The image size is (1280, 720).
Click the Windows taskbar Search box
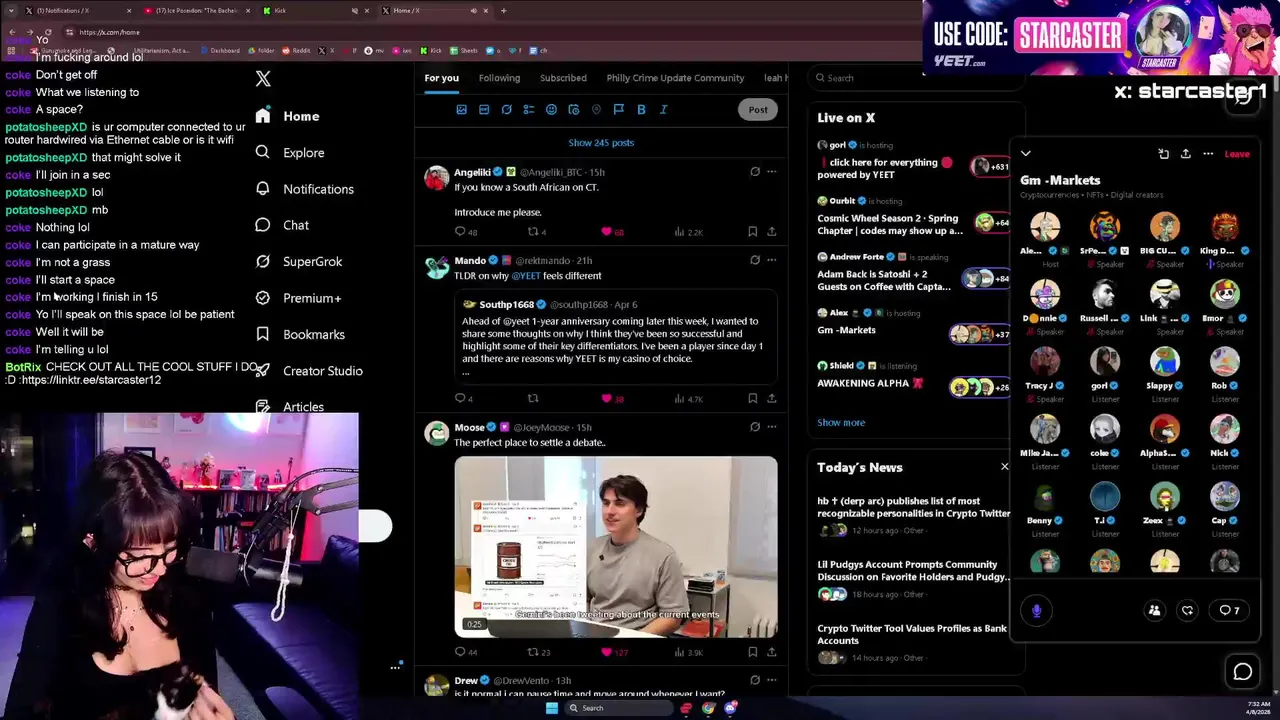(618, 708)
